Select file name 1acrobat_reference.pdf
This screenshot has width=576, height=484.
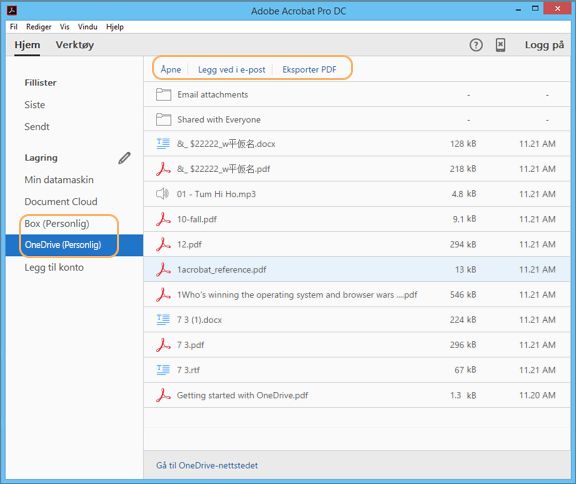222,270
